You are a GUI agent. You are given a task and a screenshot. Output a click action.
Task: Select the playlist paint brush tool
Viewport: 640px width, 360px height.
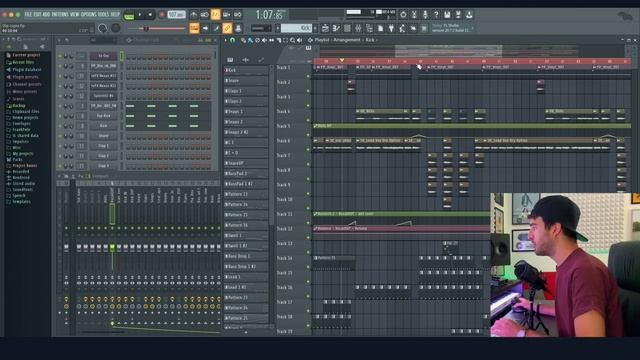250,40
